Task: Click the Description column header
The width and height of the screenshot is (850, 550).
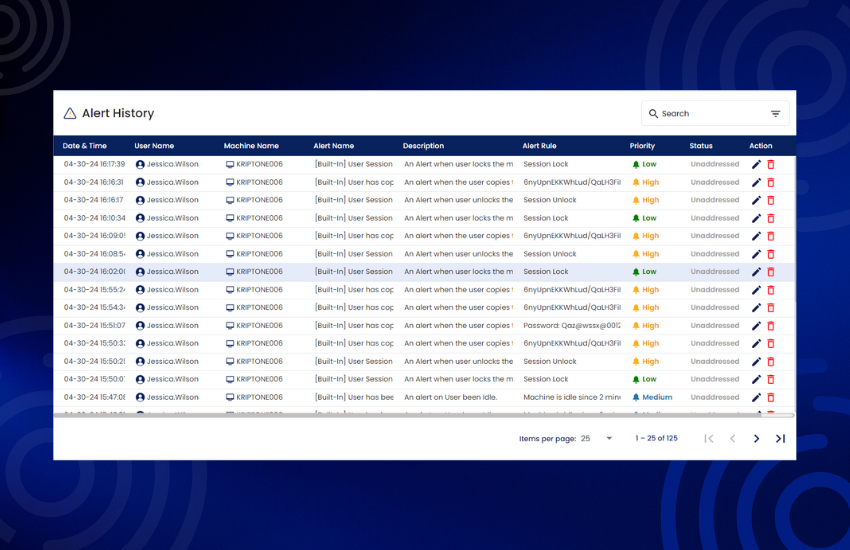Action: (423, 146)
